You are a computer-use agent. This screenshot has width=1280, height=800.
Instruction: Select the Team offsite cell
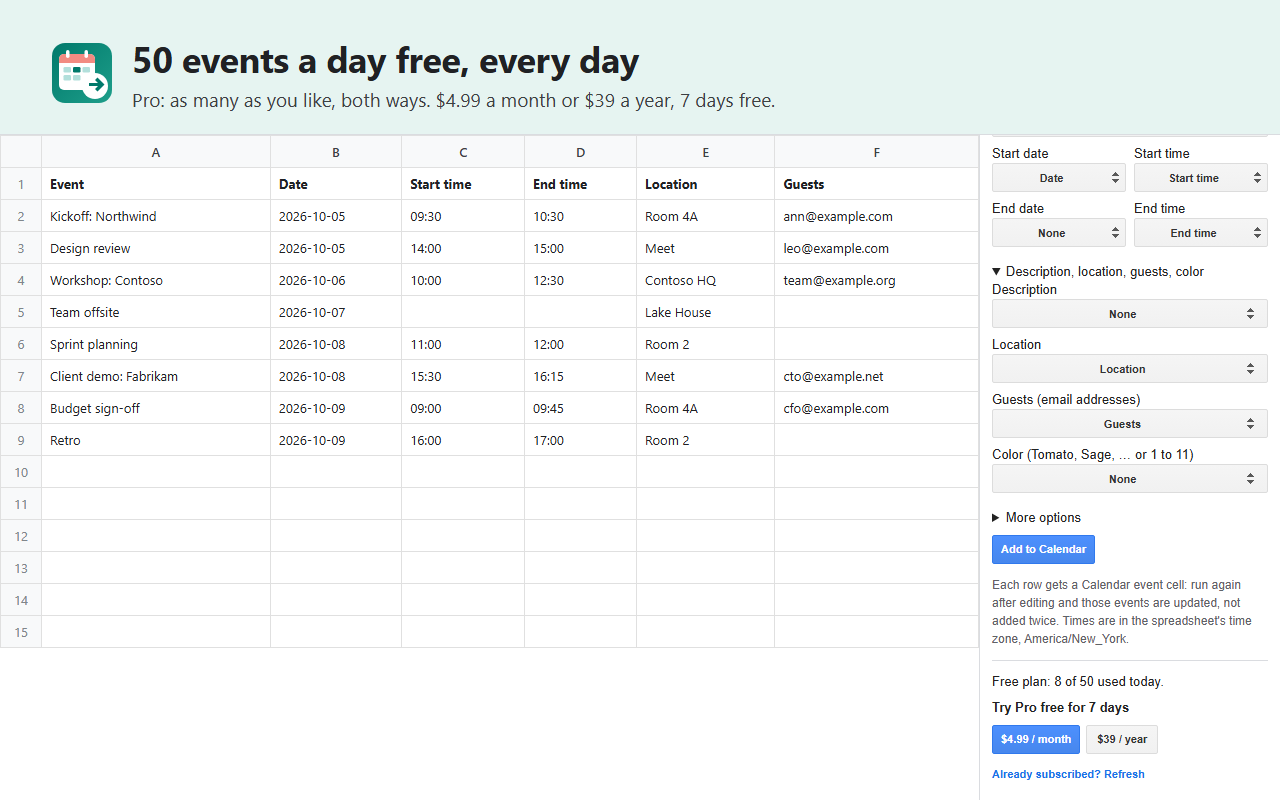(x=156, y=312)
